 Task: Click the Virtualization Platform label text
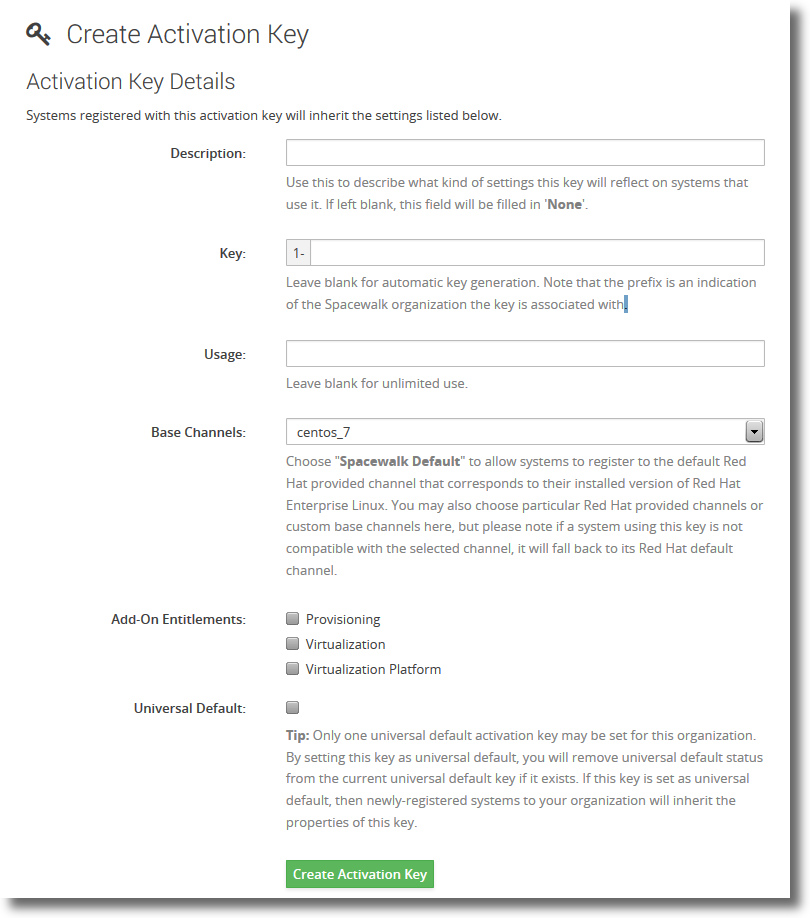click(x=373, y=669)
